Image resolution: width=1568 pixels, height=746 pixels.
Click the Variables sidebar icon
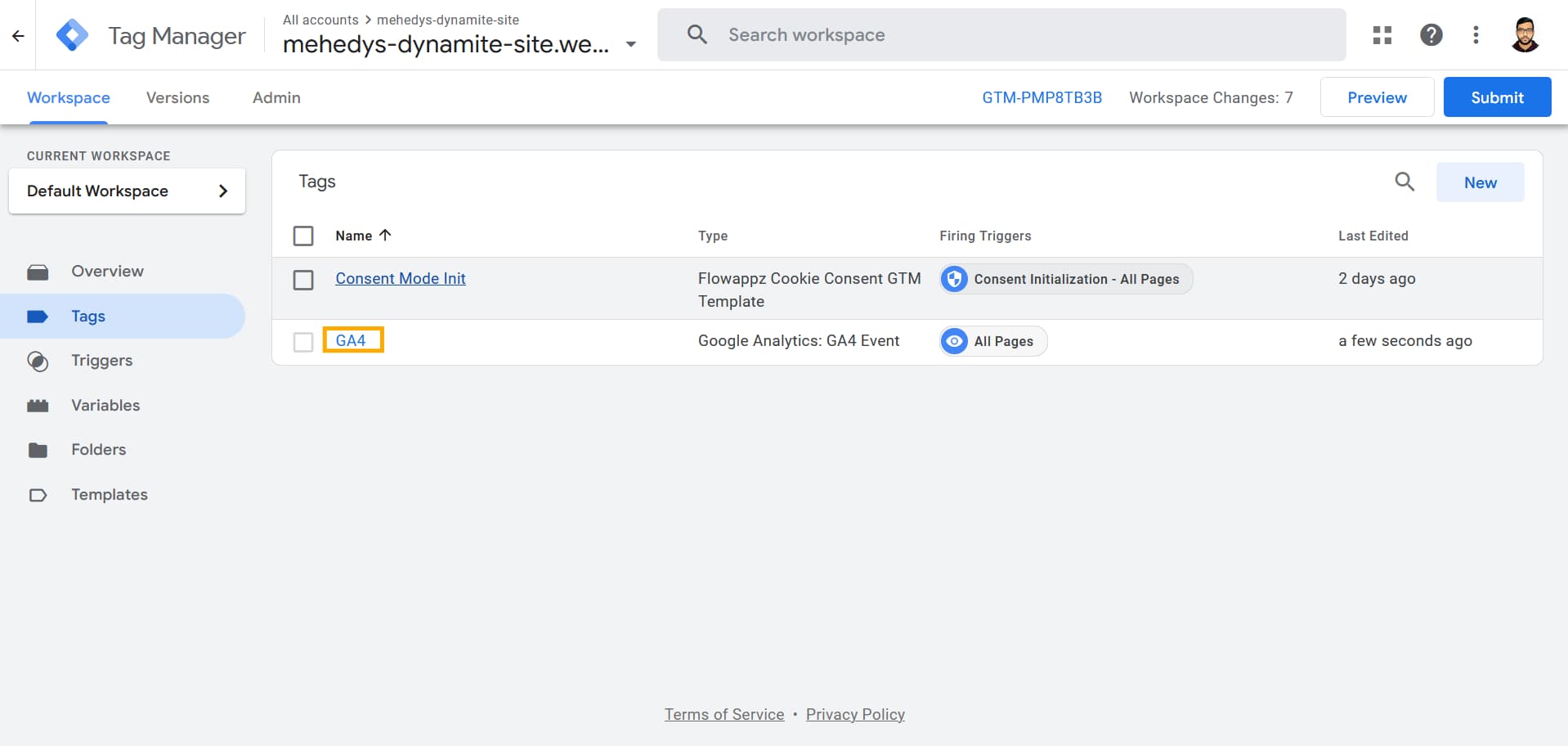point(38,406)
